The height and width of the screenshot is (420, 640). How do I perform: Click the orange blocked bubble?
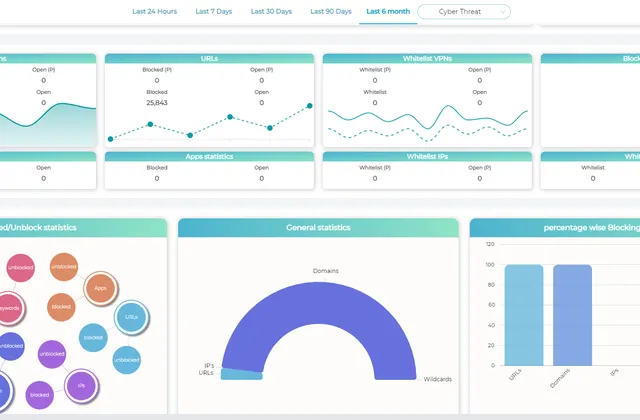coord(61,307)
